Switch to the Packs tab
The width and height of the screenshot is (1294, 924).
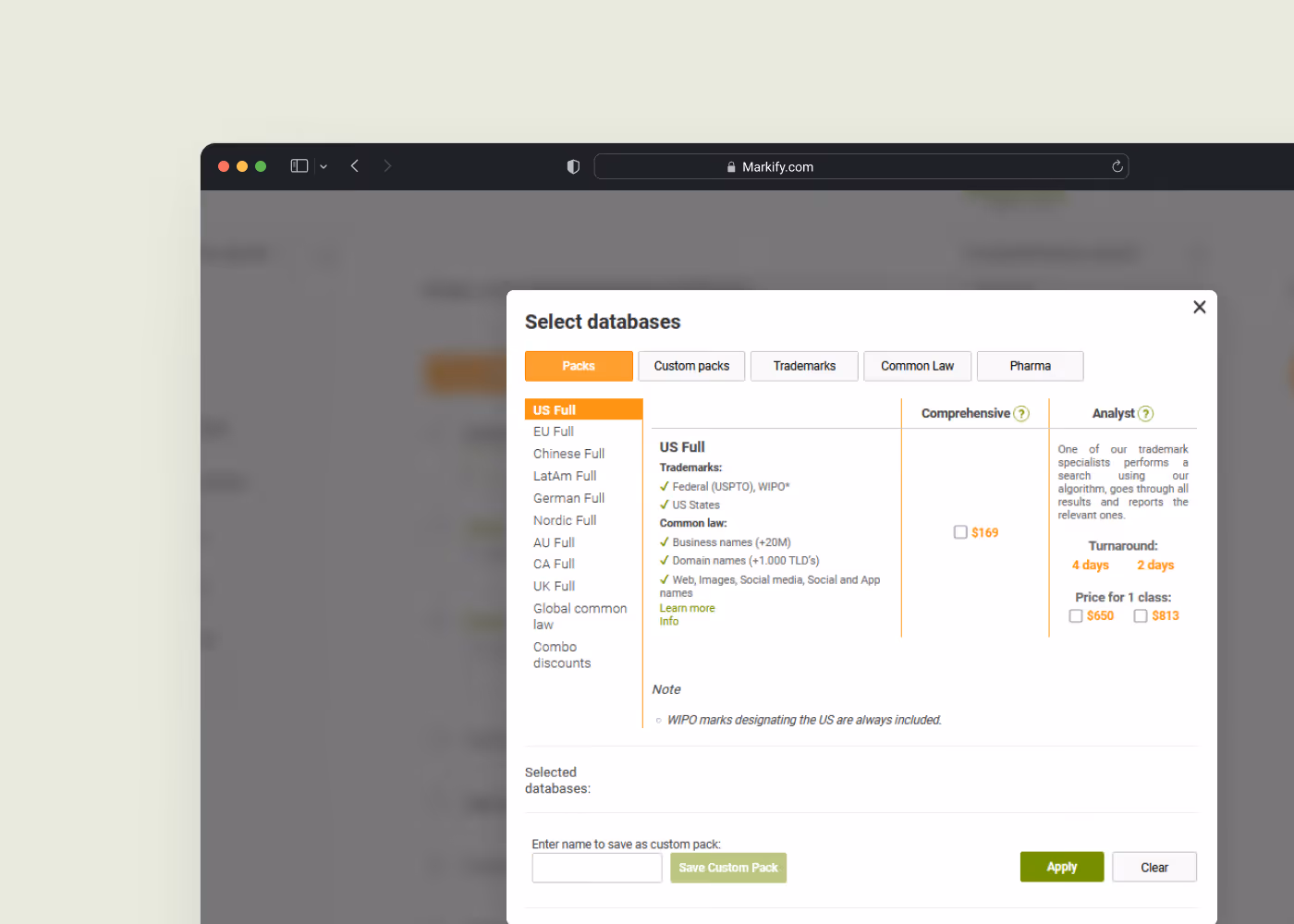(579, 366)
